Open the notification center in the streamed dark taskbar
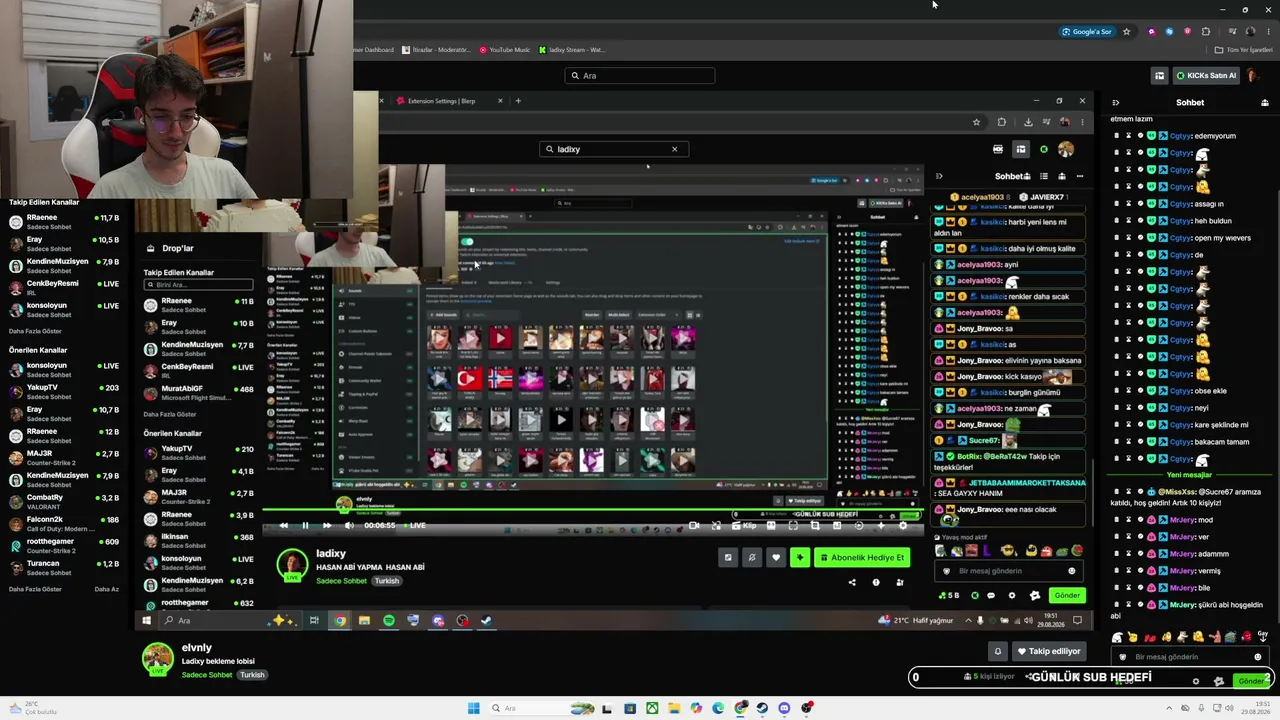Viewport: 1280px width, 720px height. click(x=1077, y=620)
